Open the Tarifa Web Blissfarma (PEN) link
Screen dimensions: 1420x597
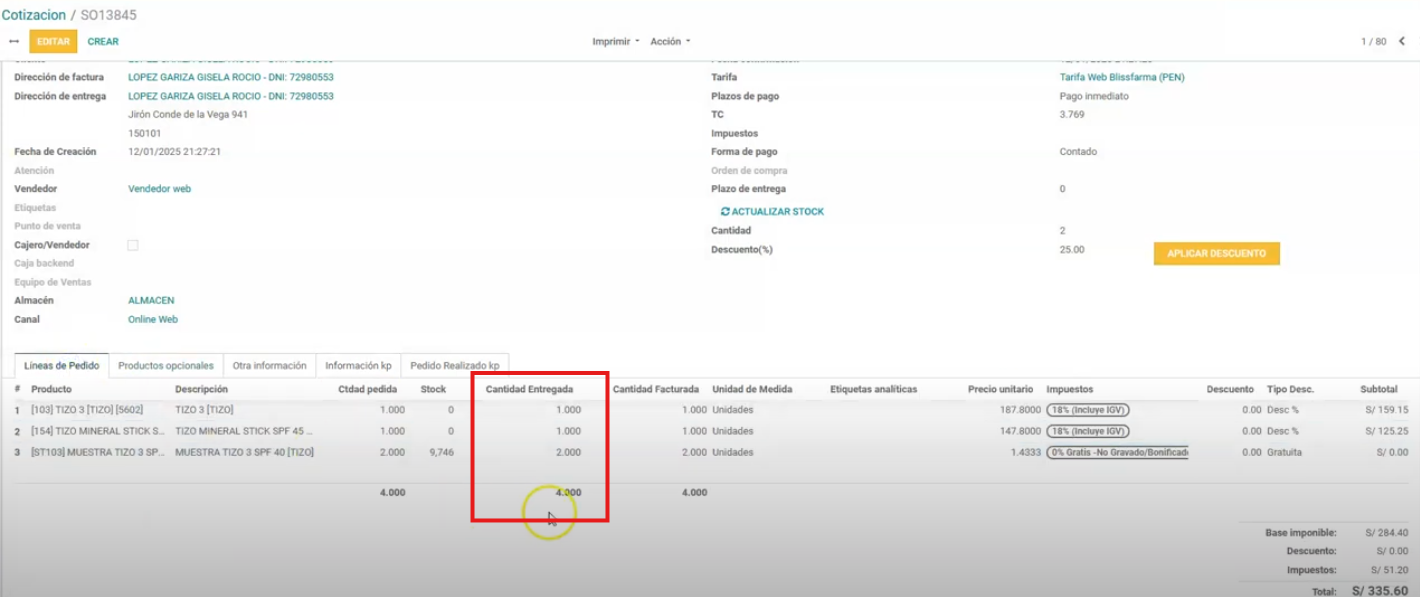(x=1121, y=77)
